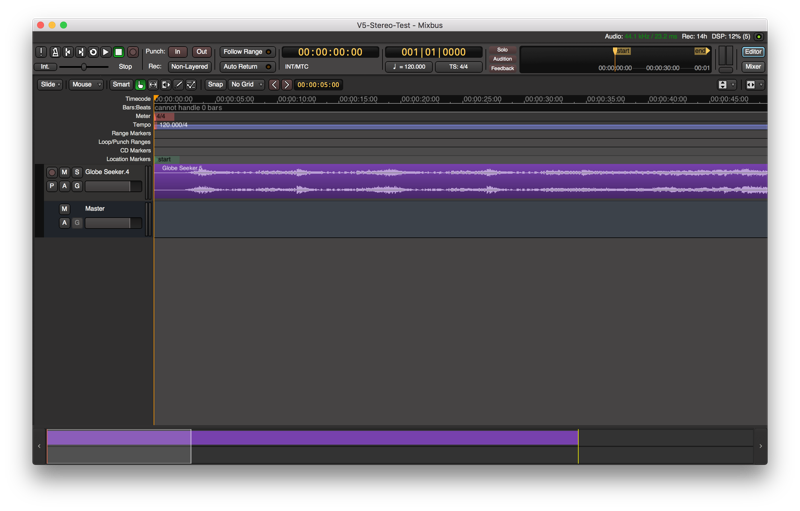
Task: Click the tempo 120.000 button
Action: [x=409, y=67]
